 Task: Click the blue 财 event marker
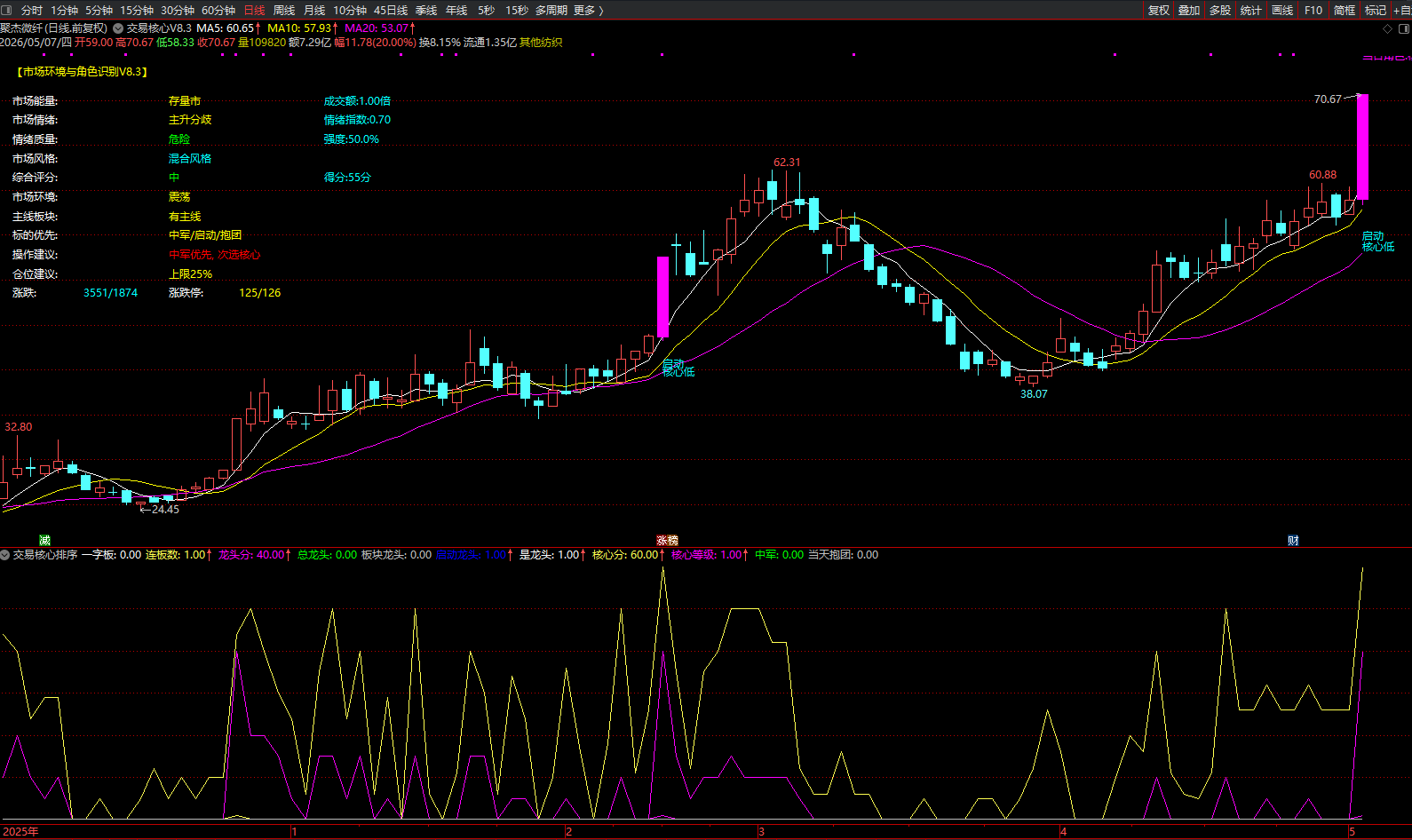pyautogui.click(x=1293, y=540)
